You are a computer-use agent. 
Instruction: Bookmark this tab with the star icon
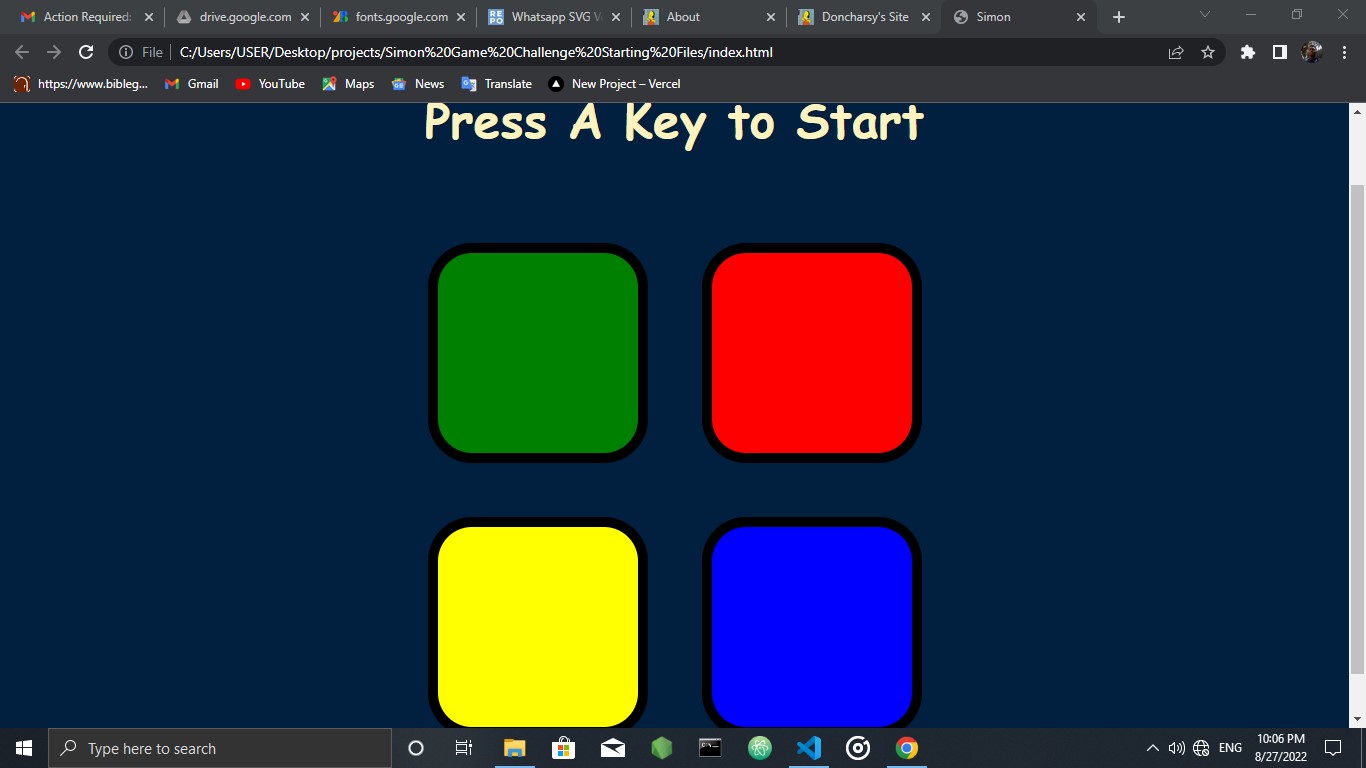[x=1208, y=52]
